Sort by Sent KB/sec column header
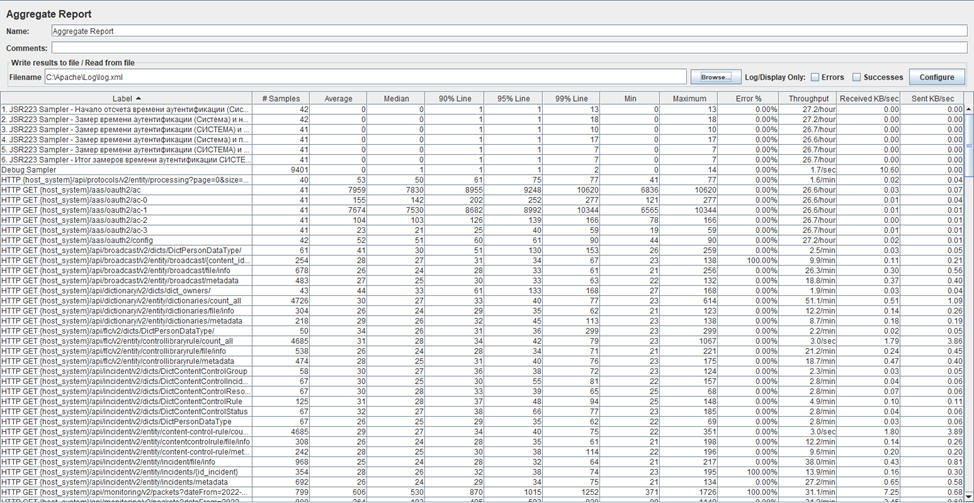The height and width of the screenshot is (503, 974). (932, 98)
